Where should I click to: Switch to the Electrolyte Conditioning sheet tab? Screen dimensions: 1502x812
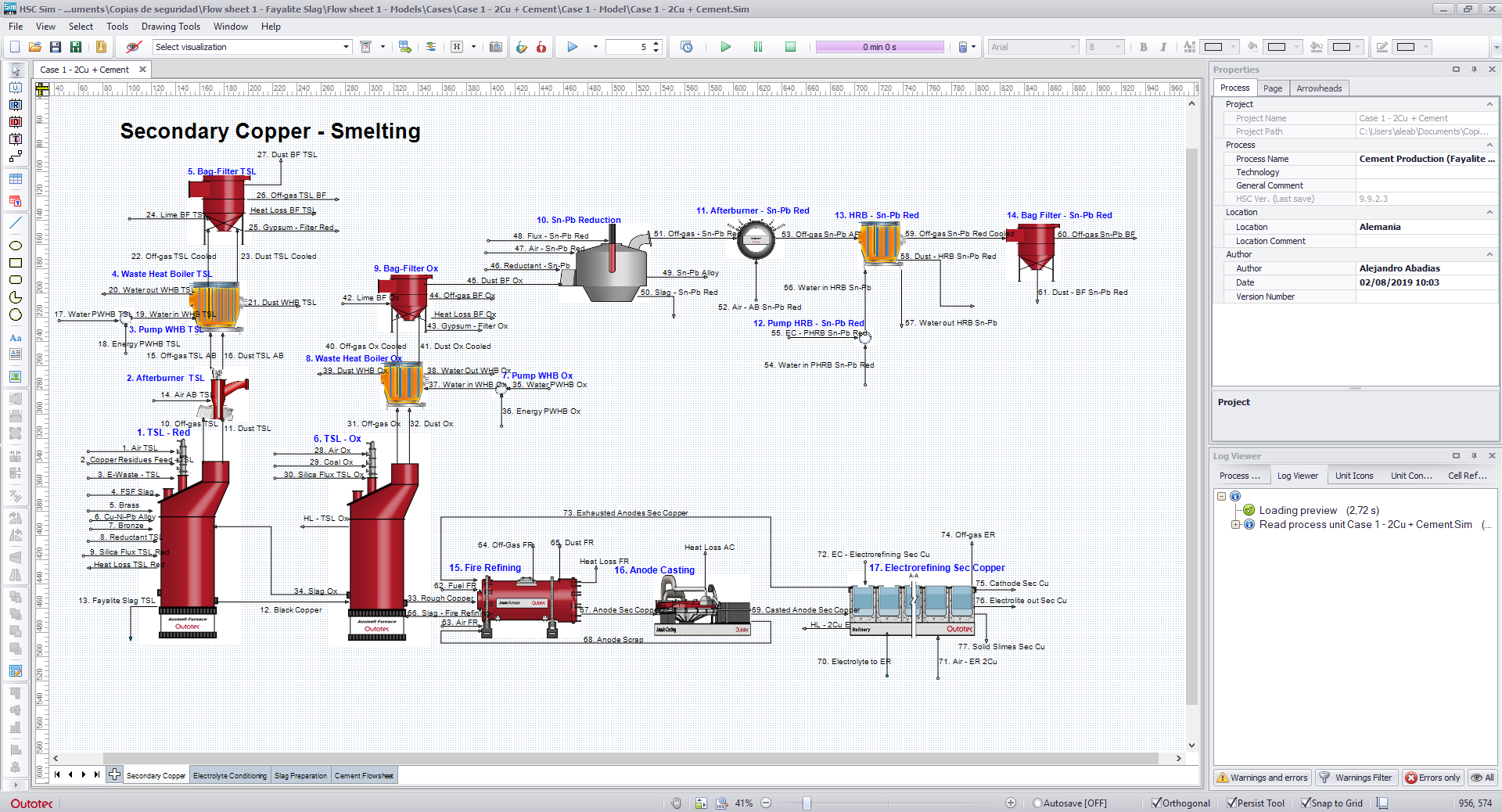(229, 776)
